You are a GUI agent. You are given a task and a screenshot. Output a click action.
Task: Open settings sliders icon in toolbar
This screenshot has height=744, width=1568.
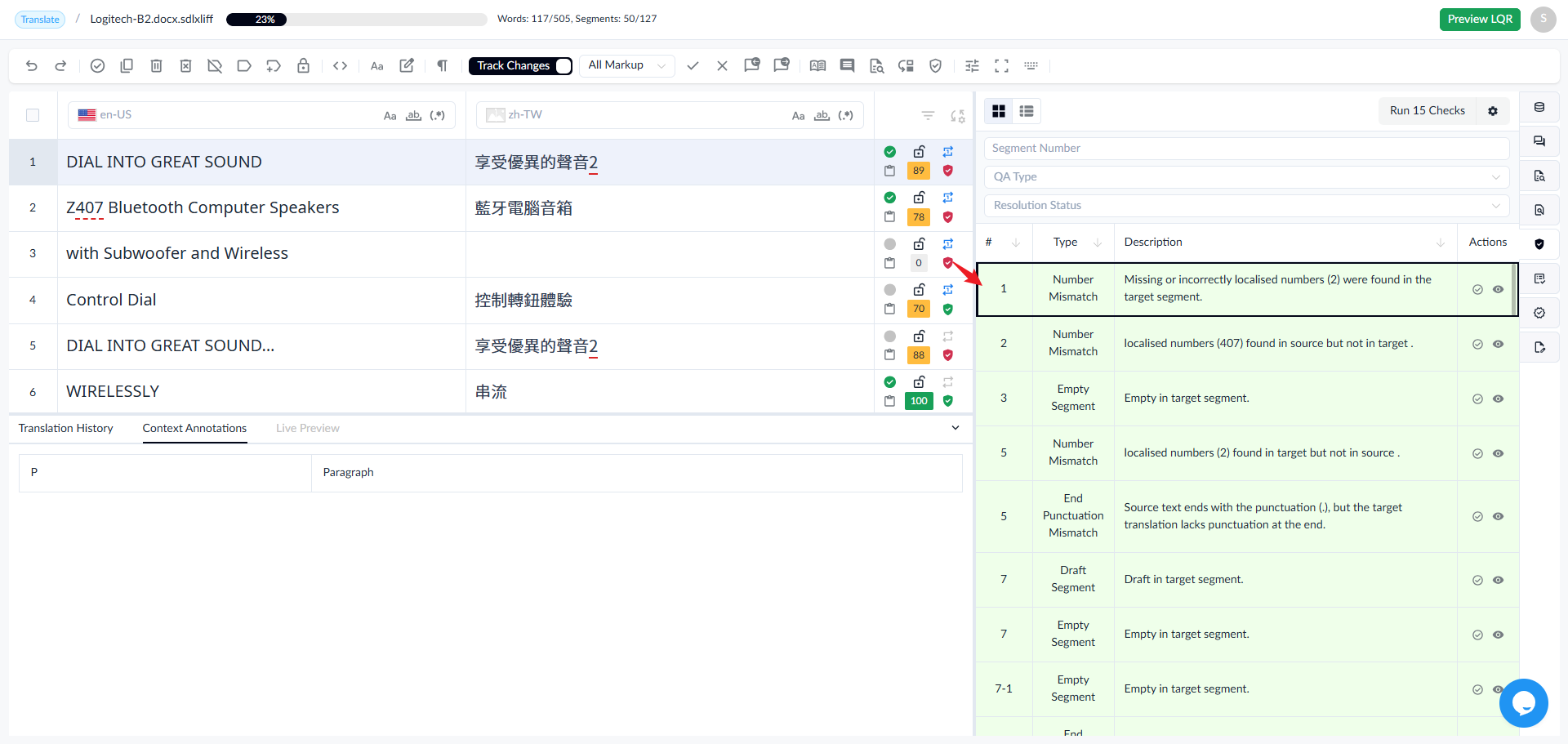(x=972, y=66)
